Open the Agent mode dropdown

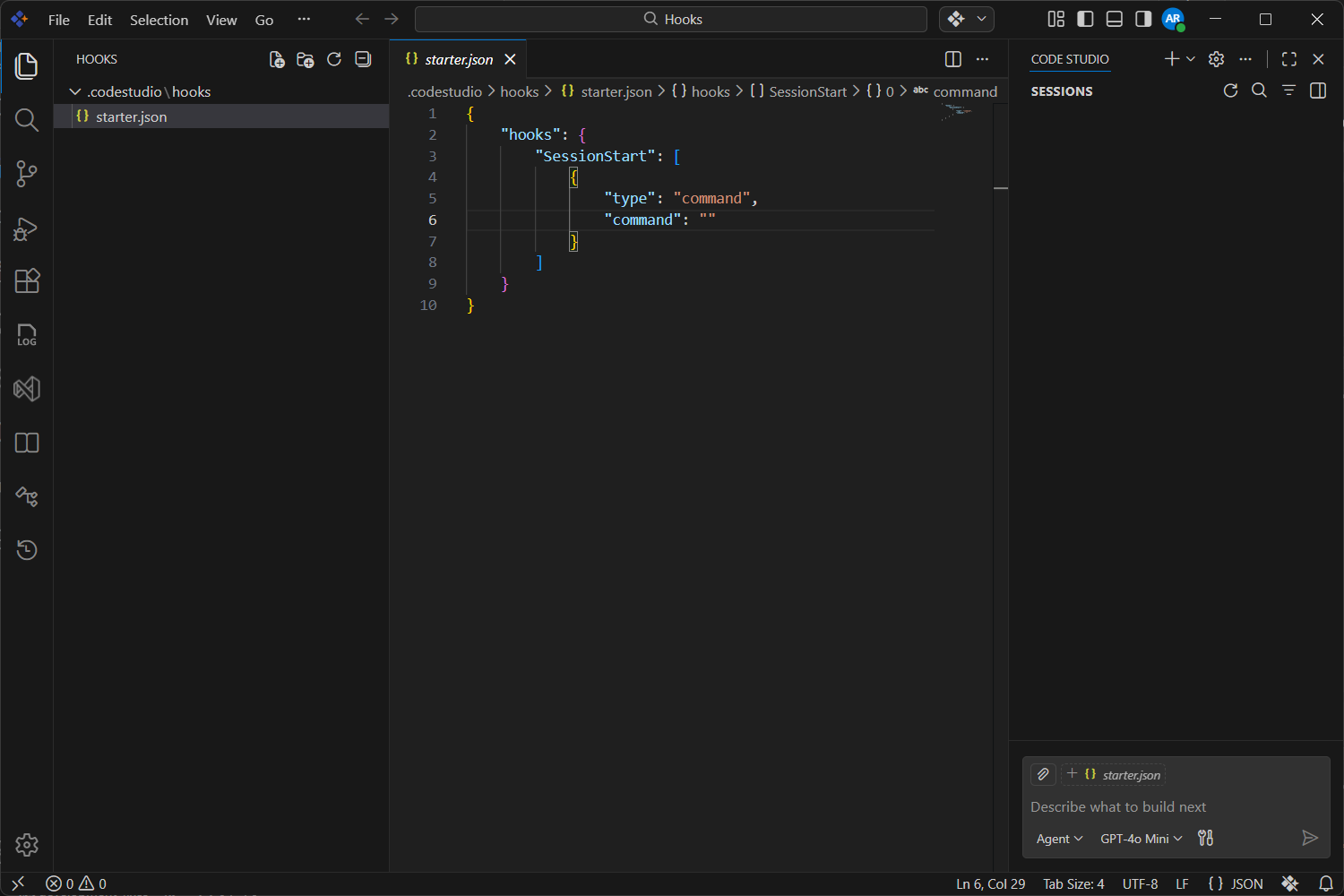[1058, 839]
